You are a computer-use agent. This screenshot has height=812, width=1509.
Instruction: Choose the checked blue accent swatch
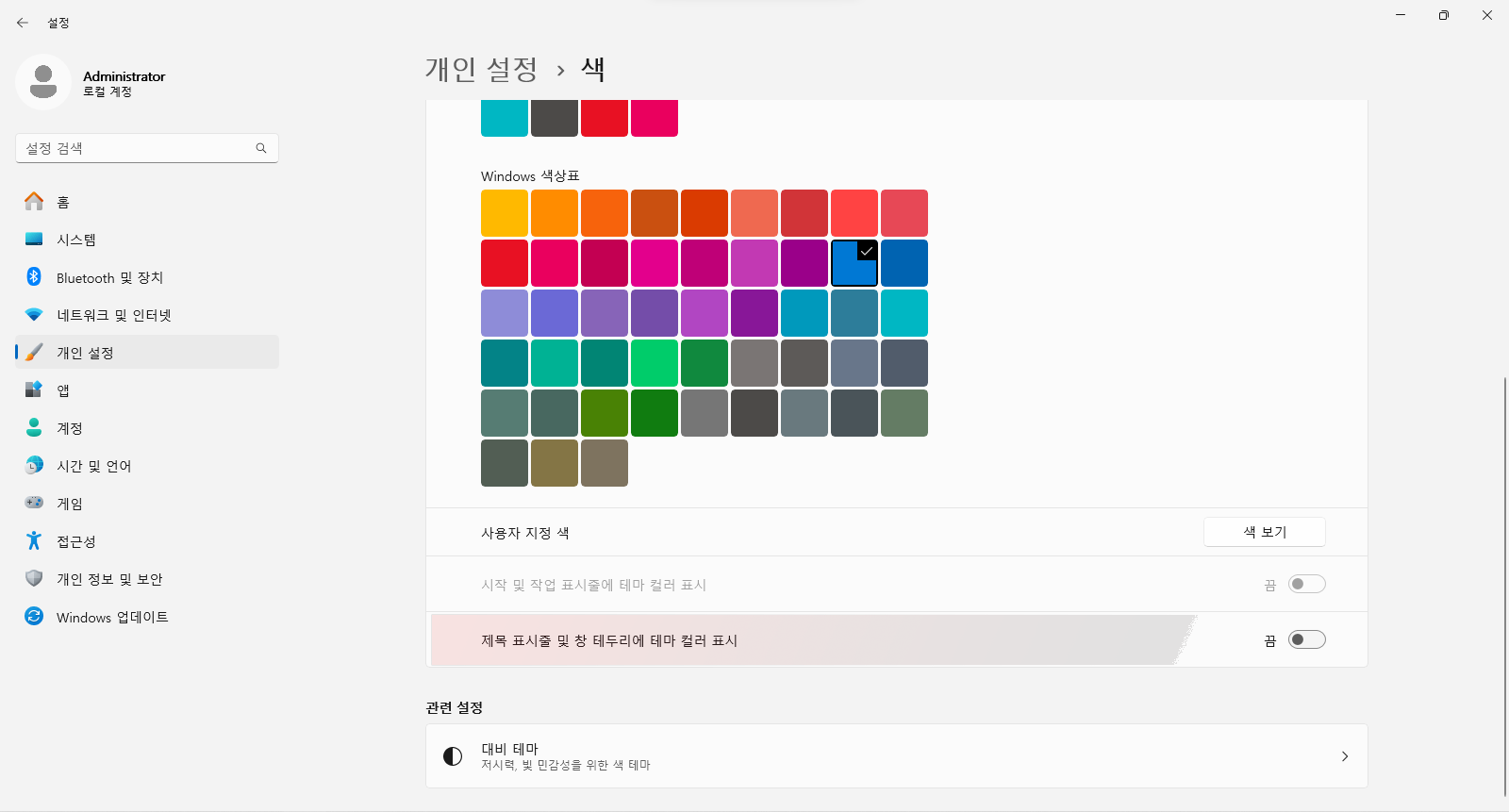[854, 263]
